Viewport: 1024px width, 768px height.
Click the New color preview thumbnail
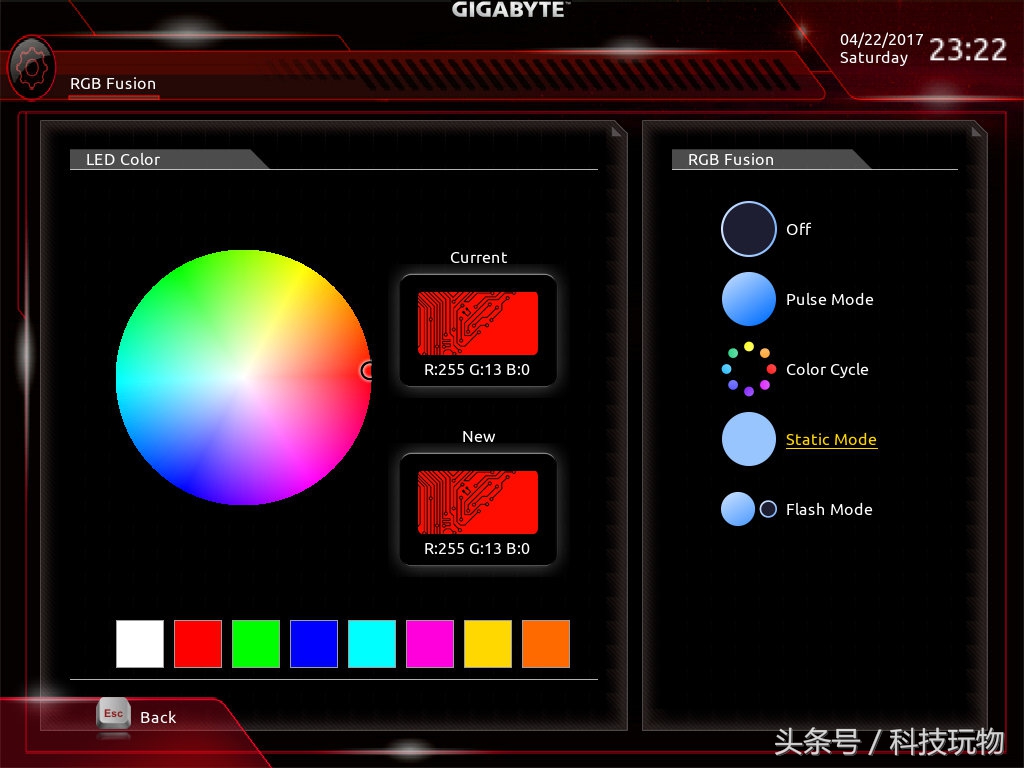click(478, 502)
